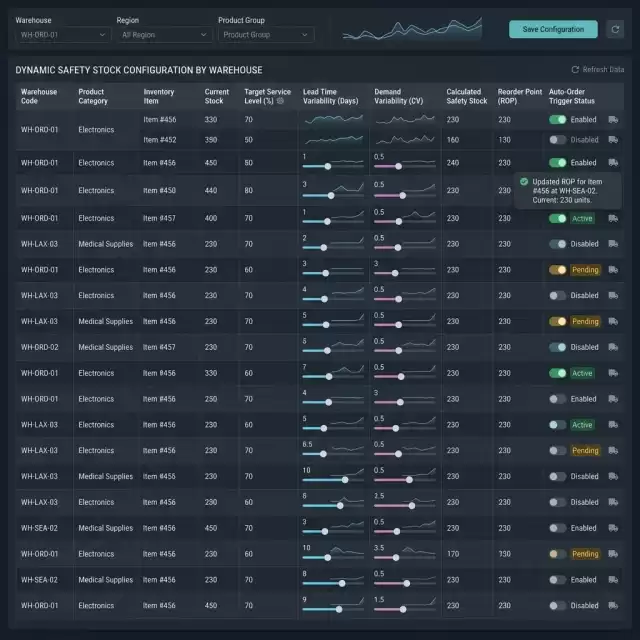Click lead time sparkline for Item #452
Screen dimensions: 640x640
pyautogui.click(x=333, y=140)
